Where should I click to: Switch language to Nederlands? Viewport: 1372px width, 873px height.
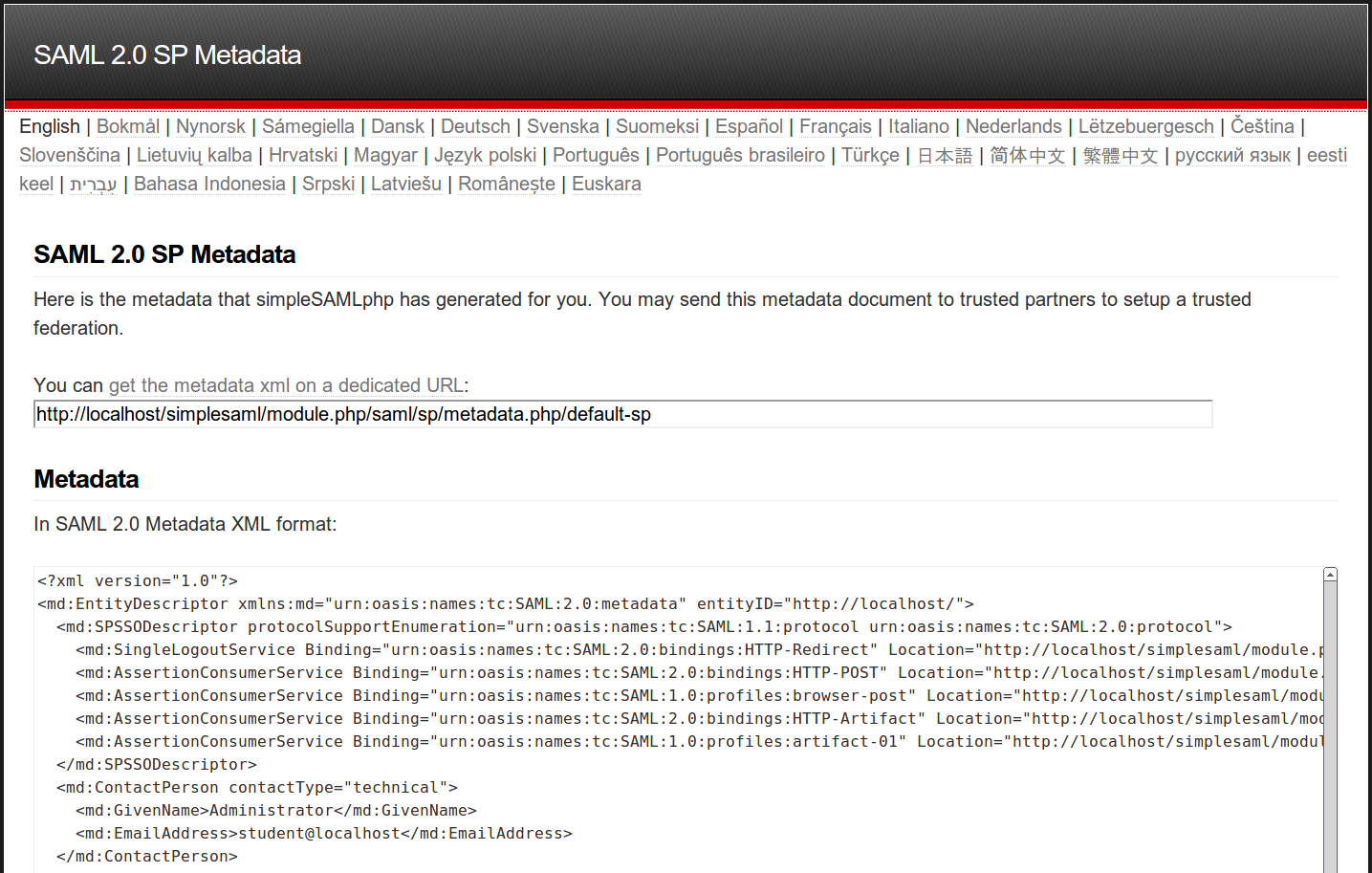(1013, 126)
